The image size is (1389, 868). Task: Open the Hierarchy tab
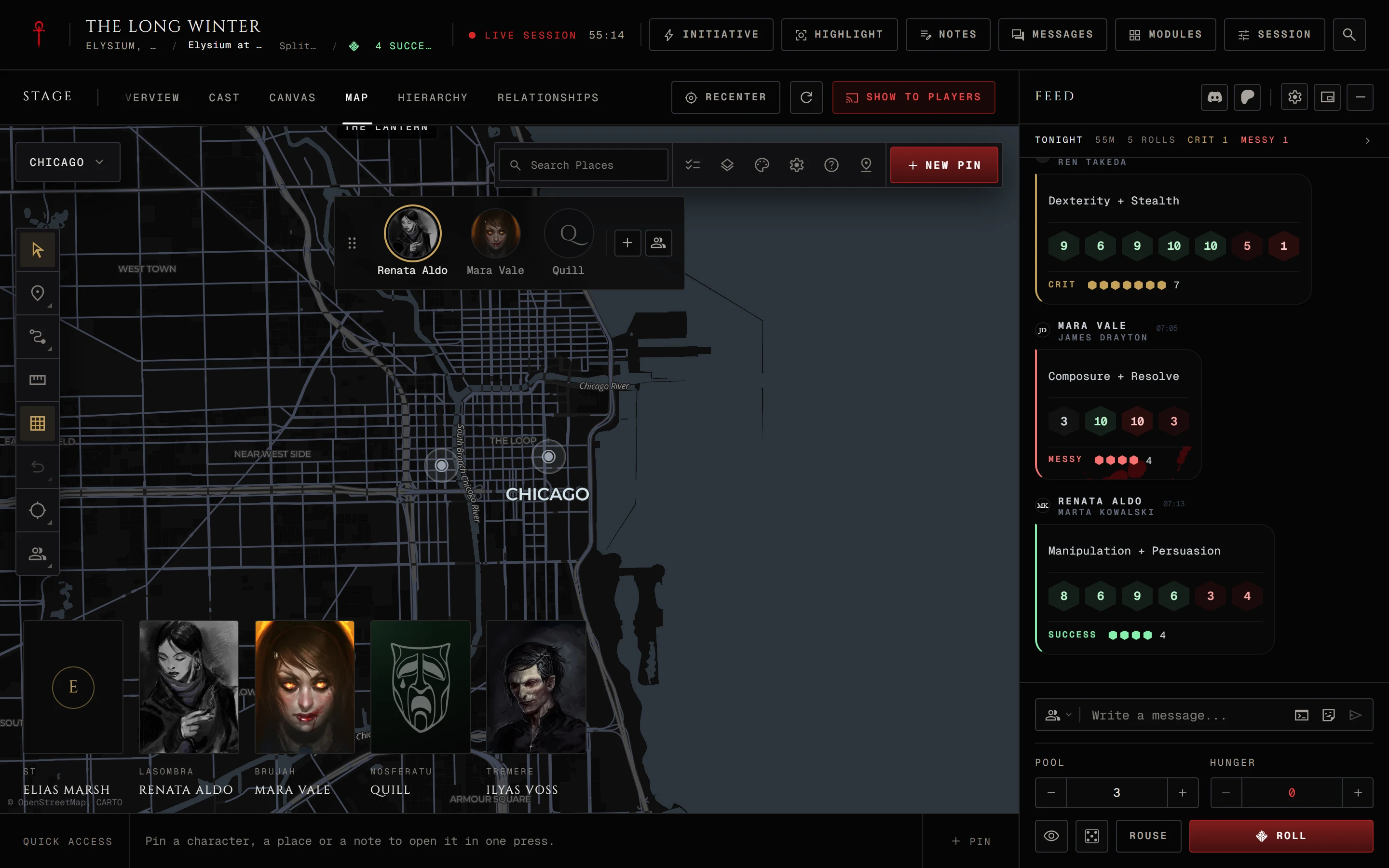point(433,97)
